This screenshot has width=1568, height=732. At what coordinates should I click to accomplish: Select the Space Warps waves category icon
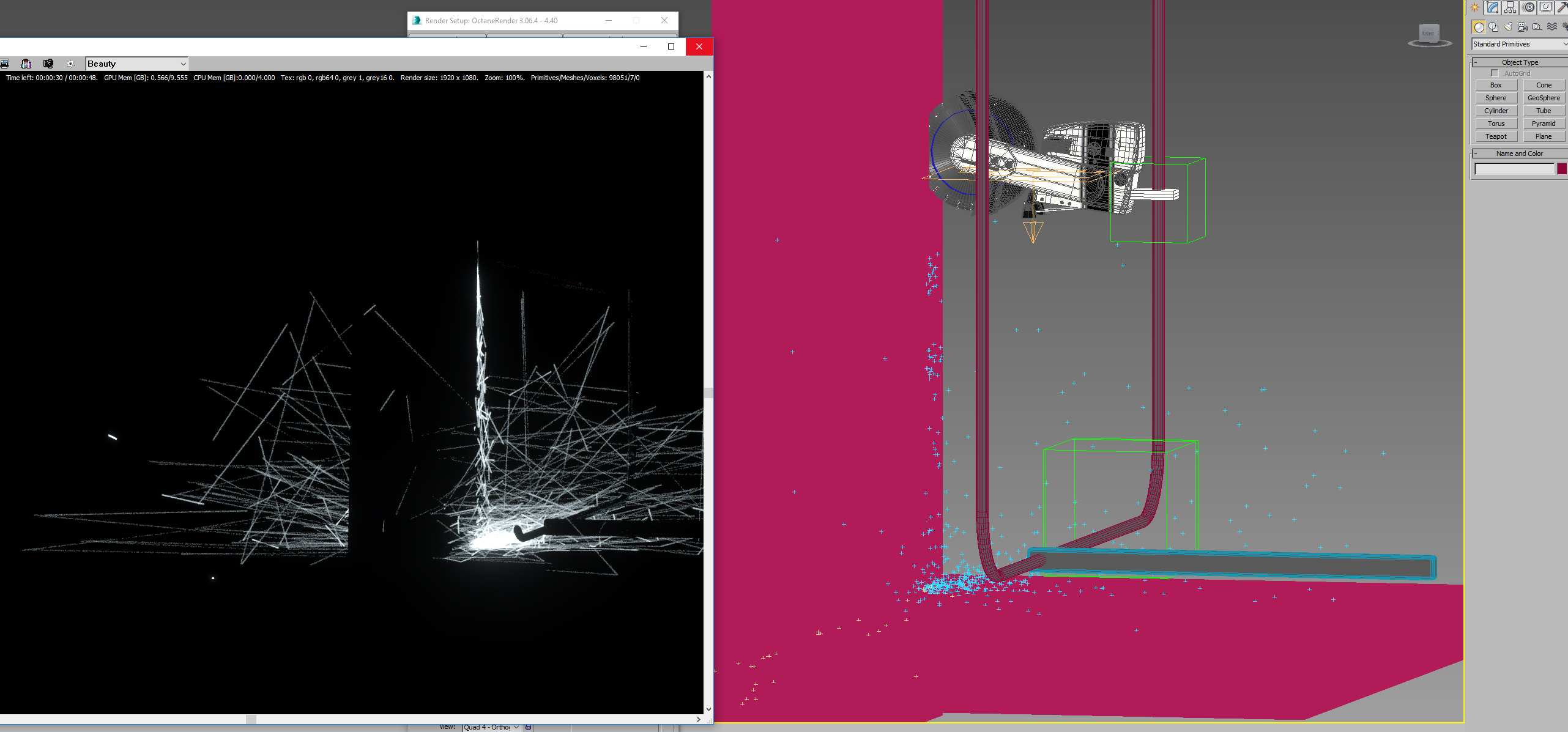click(x=1552, y=27)
